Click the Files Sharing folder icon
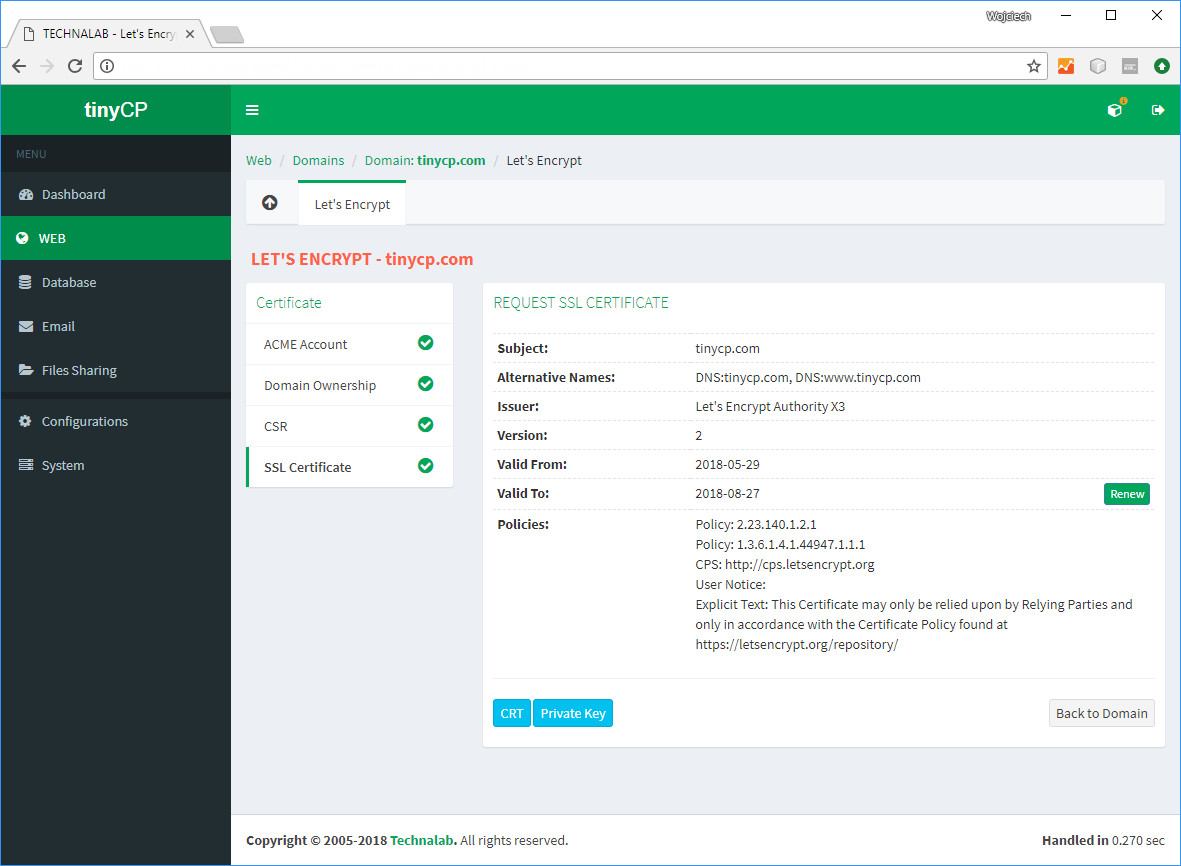 26,370
